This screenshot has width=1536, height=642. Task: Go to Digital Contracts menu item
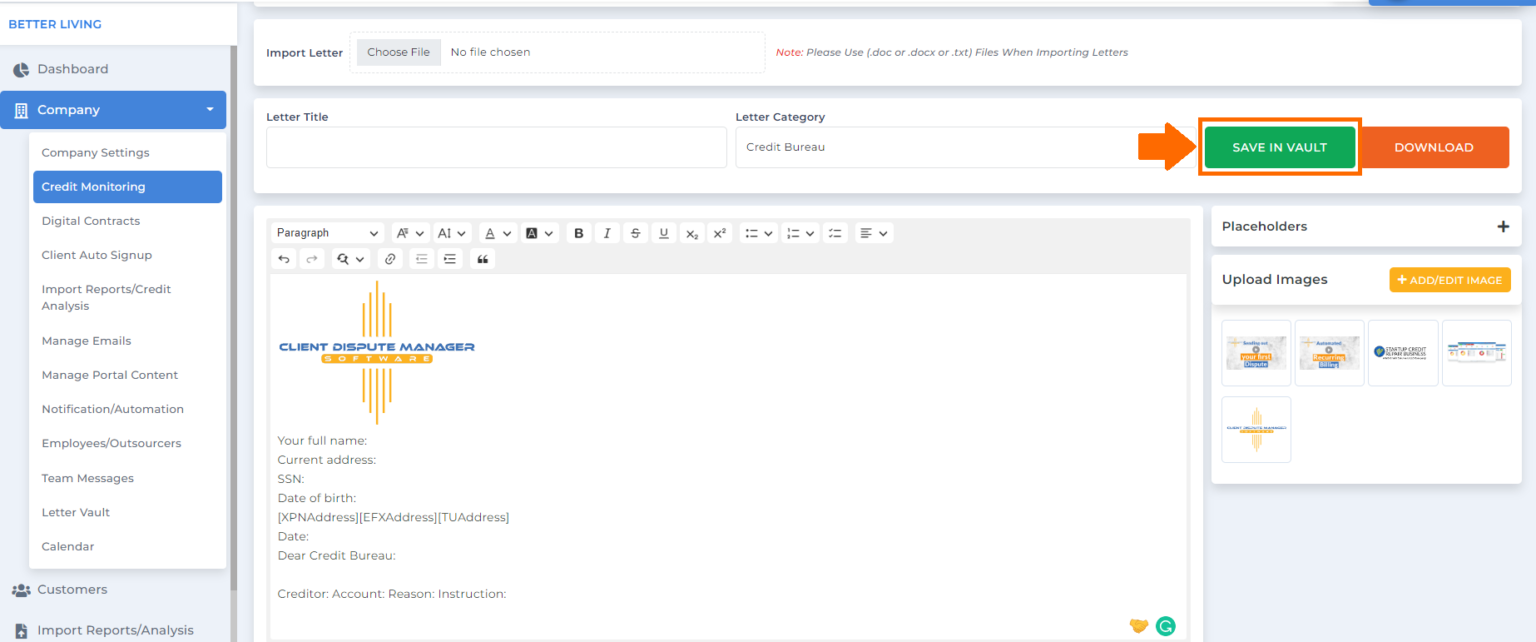pyautogui.click(x=91, y=221)
